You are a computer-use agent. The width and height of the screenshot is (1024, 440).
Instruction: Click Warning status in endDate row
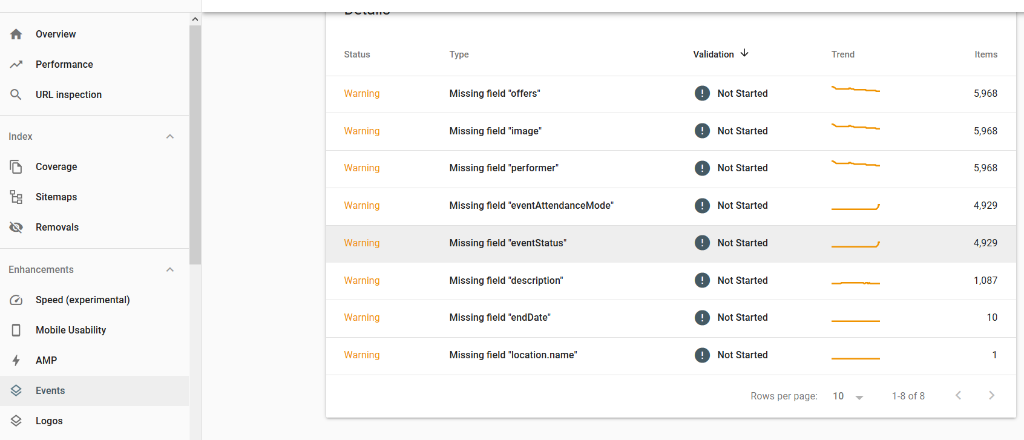pyautogui.click(x=362, y=317)
